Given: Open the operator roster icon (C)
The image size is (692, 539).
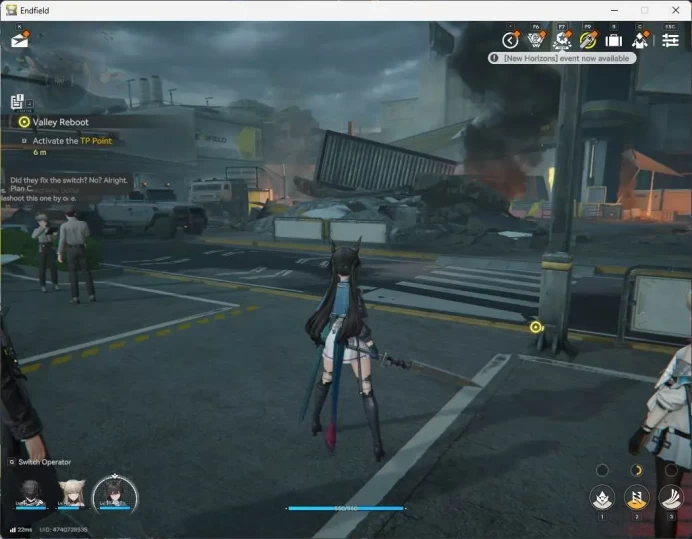Looking at the screenshot, I should click(x=640, y=40).
